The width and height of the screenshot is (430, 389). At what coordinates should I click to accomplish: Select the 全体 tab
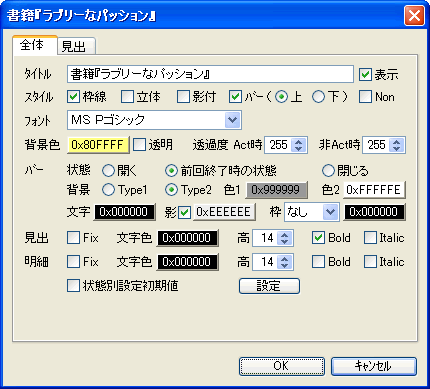35,45
